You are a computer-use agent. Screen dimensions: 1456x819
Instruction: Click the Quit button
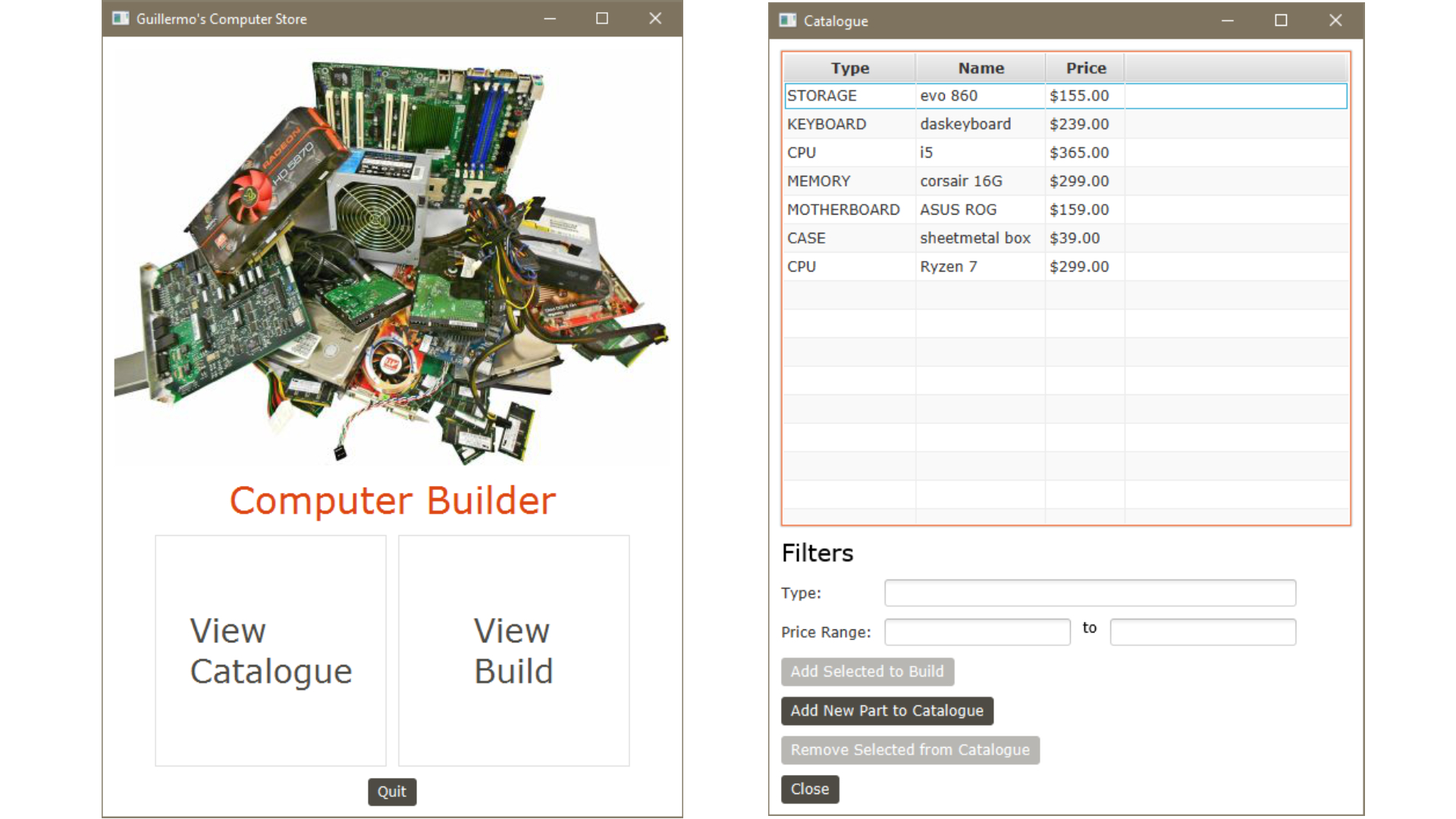pyautogui.click(x=392, y=792)
